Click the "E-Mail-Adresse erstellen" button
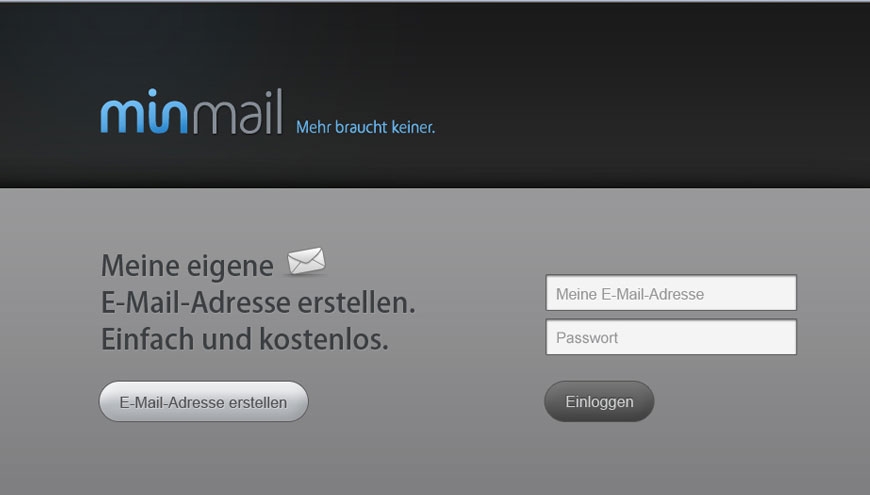The image size is (870, 495). [204, 402]
